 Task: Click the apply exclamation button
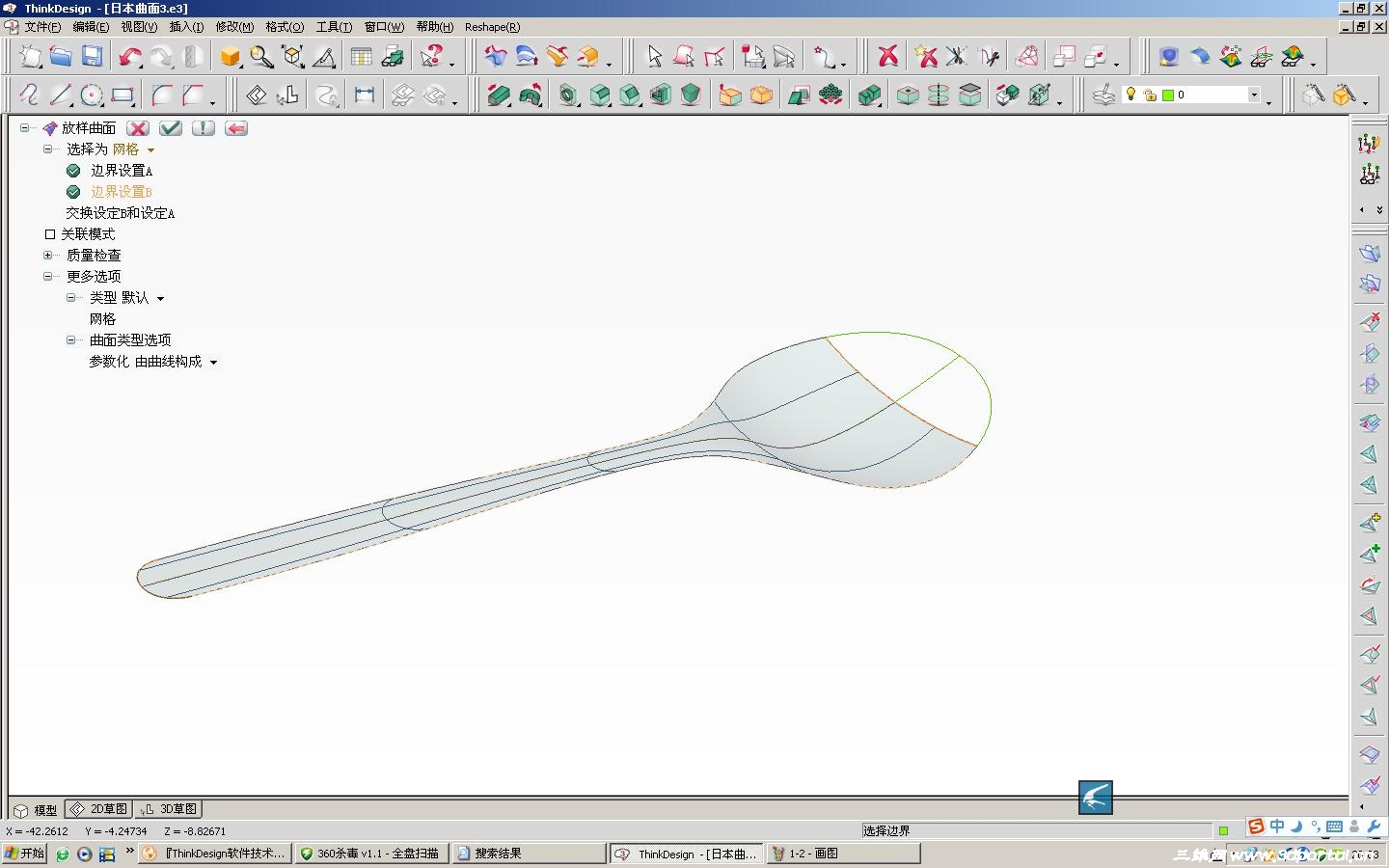click(203, 128)
